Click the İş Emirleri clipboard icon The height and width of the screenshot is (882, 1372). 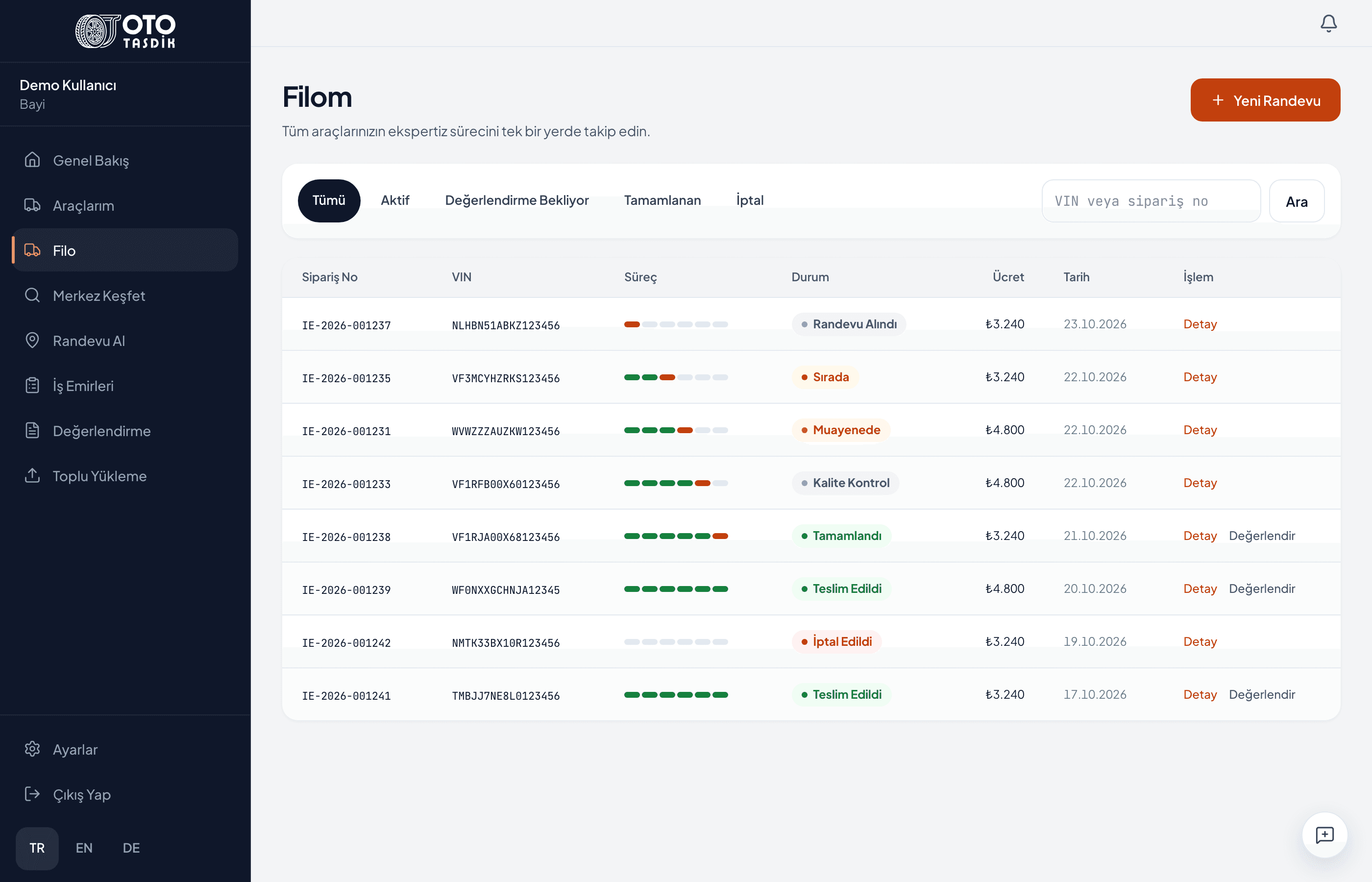tap(33, 386)
